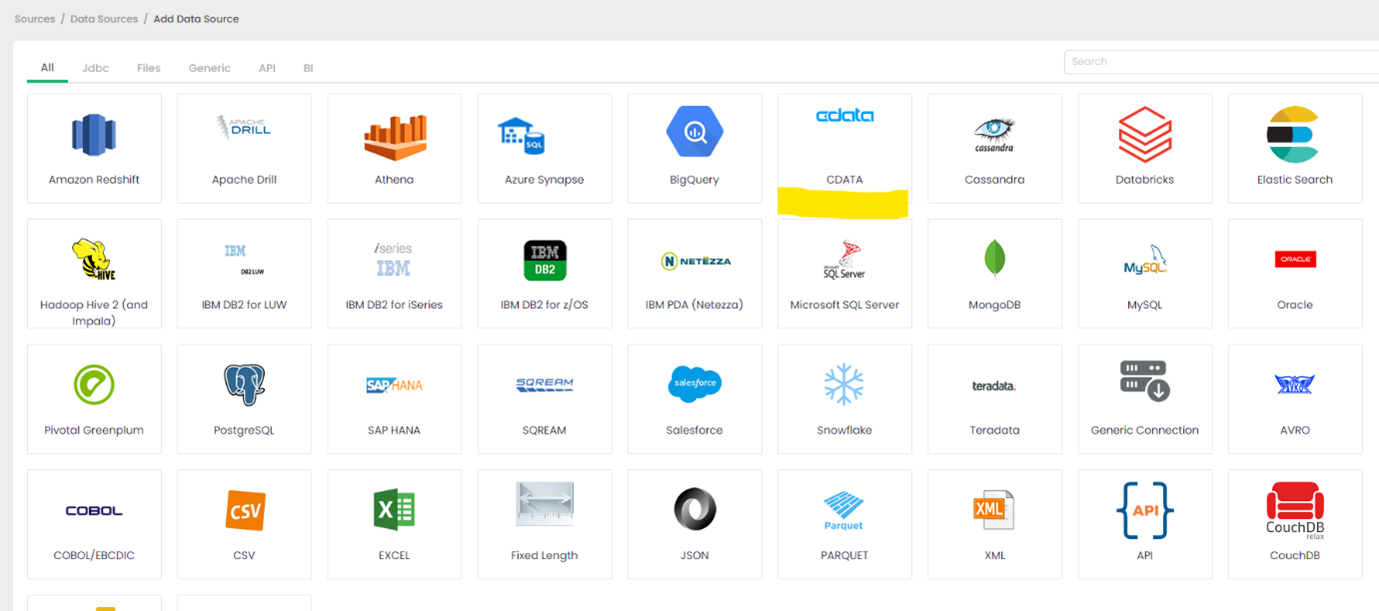Image resolution: width=1379 pixels, height=611 pixels.
Task: Select the Elastic Search icon
Action: click(x=1294, y=134)
